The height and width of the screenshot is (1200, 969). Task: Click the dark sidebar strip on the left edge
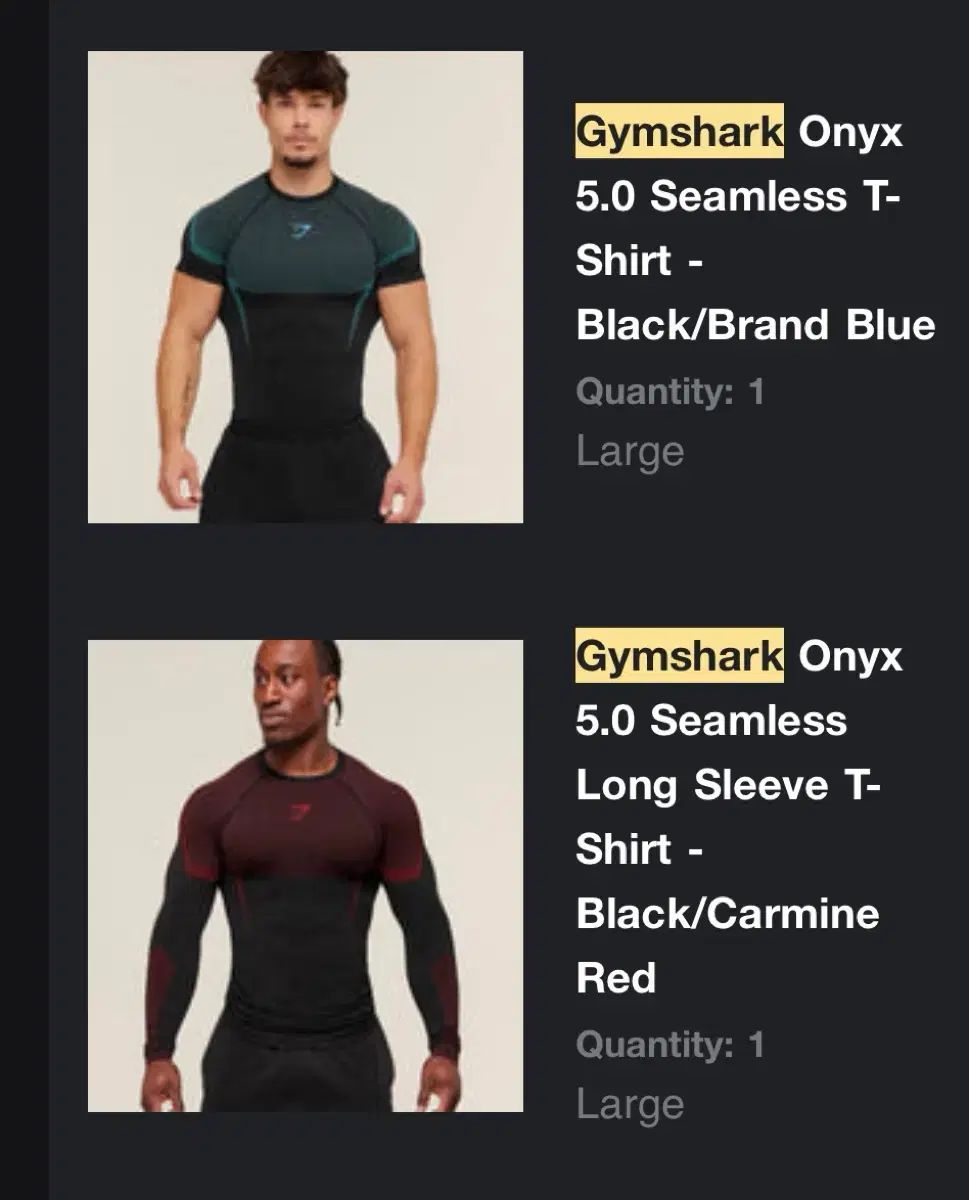(24, 600)
